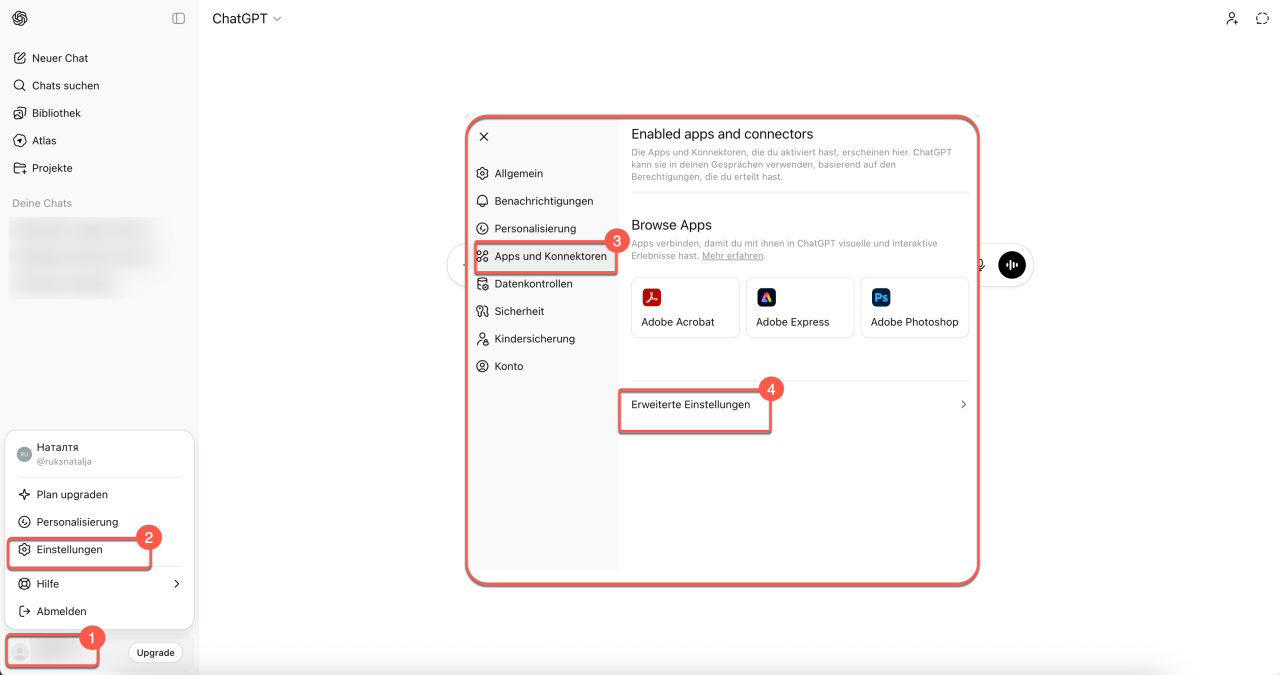The image size is (1280, 675).
Task: Click the Allgemein gear icon
Action: click(x=483, y=174)
